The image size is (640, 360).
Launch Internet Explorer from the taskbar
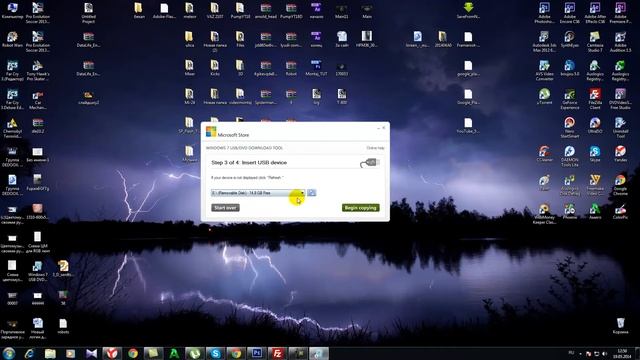(29, 353)
